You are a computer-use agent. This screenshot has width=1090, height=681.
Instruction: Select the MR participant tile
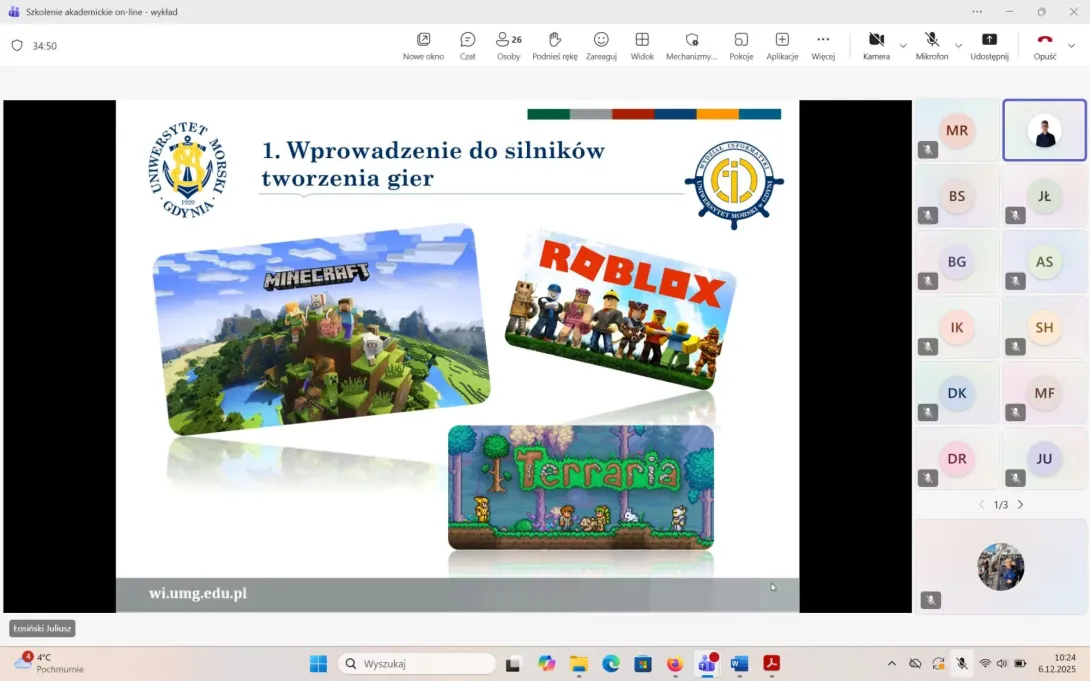pos(957,131)
